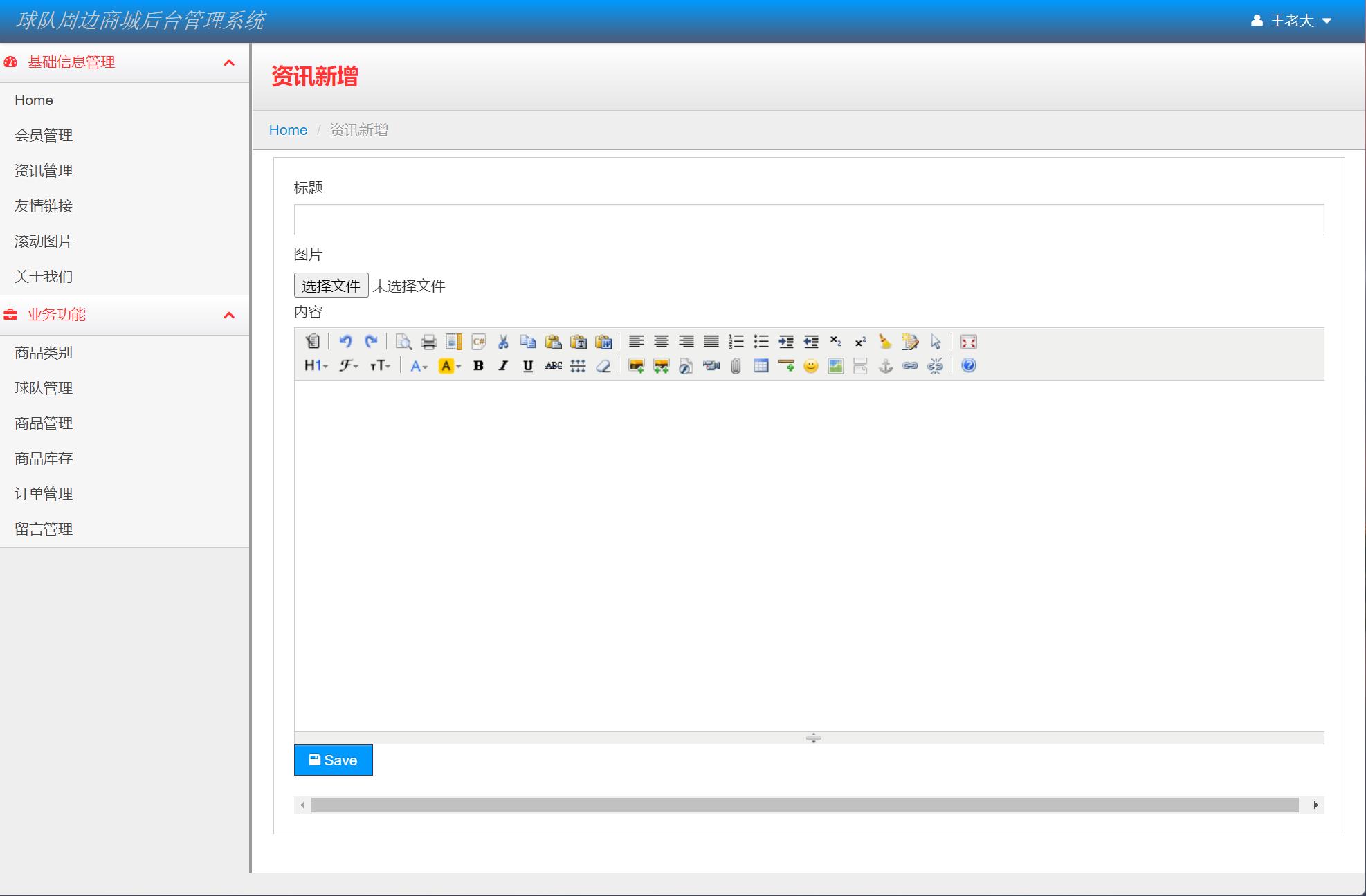Toggle bold formatting
This screenshot has height=896, width=1366.
click(x=478, y=366)
